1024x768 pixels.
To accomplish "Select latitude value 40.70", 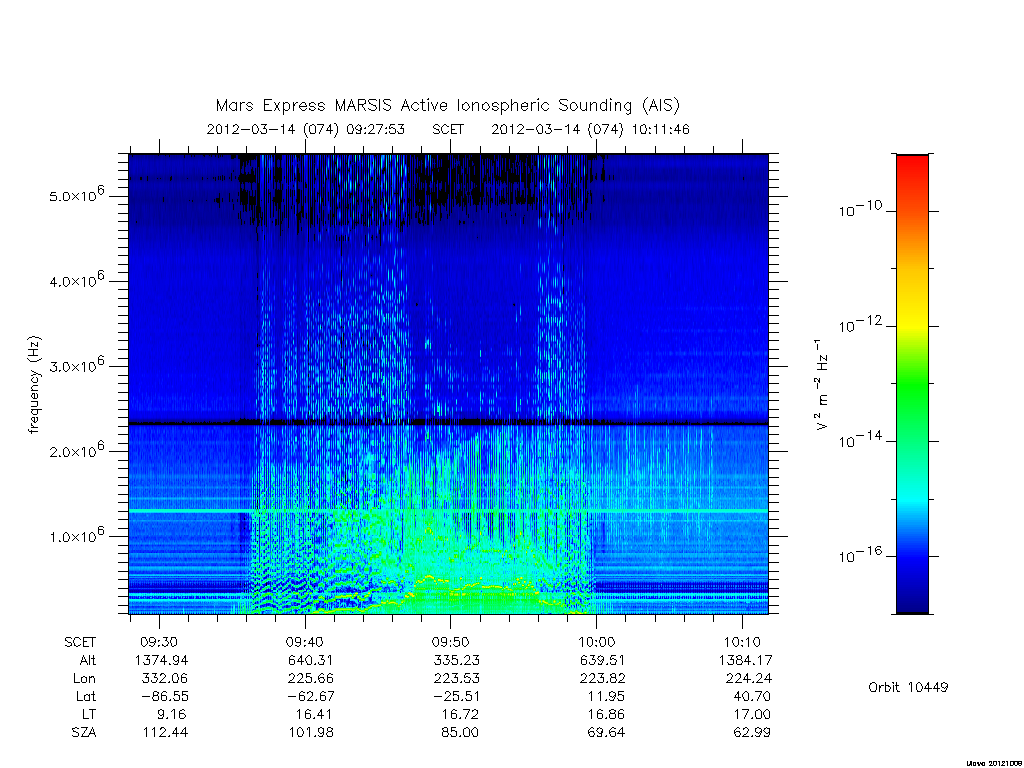I will point(752,696).
